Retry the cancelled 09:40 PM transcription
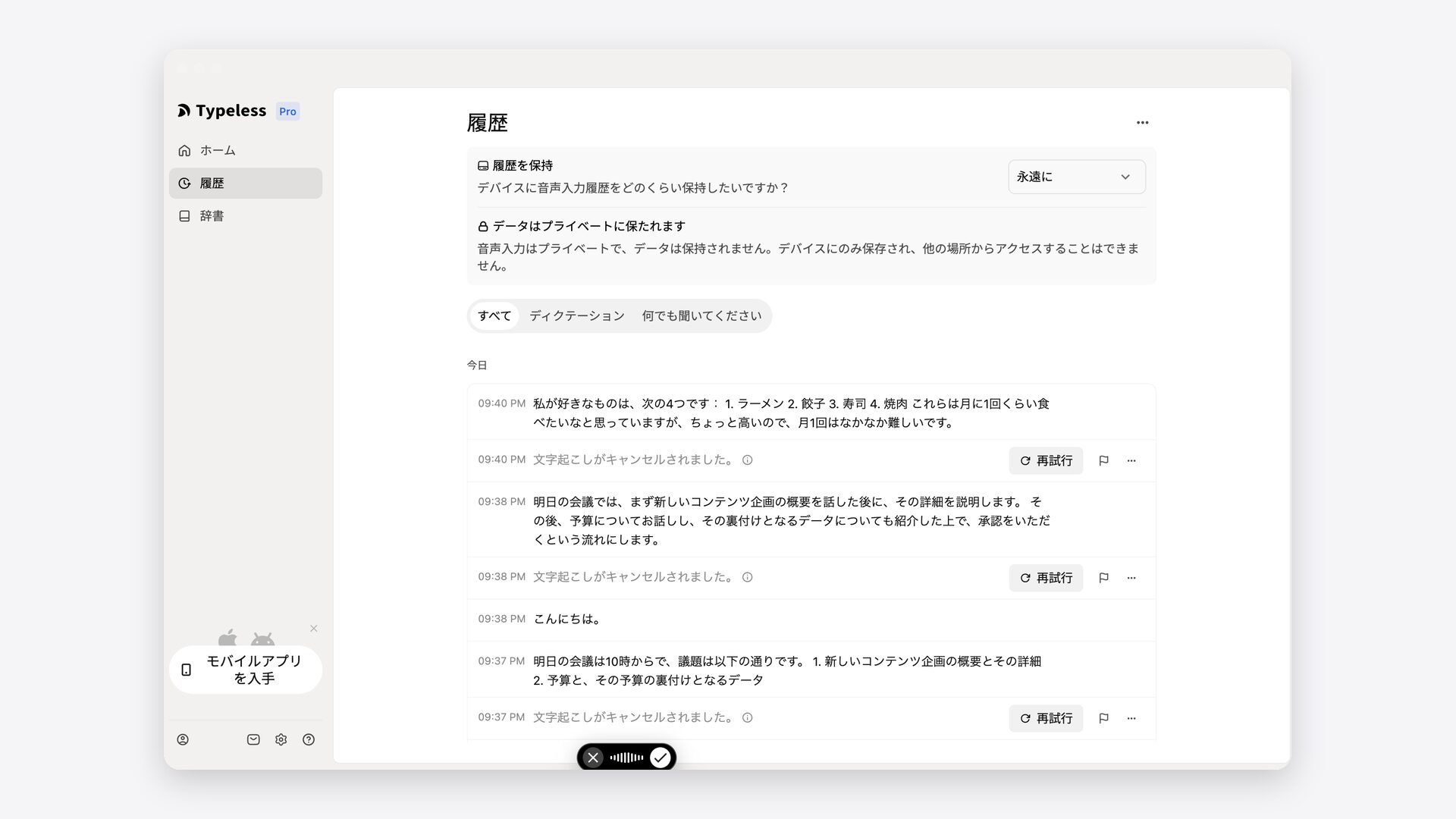This screenshot has width=1456, height=819. click(x=1046, y=460)
